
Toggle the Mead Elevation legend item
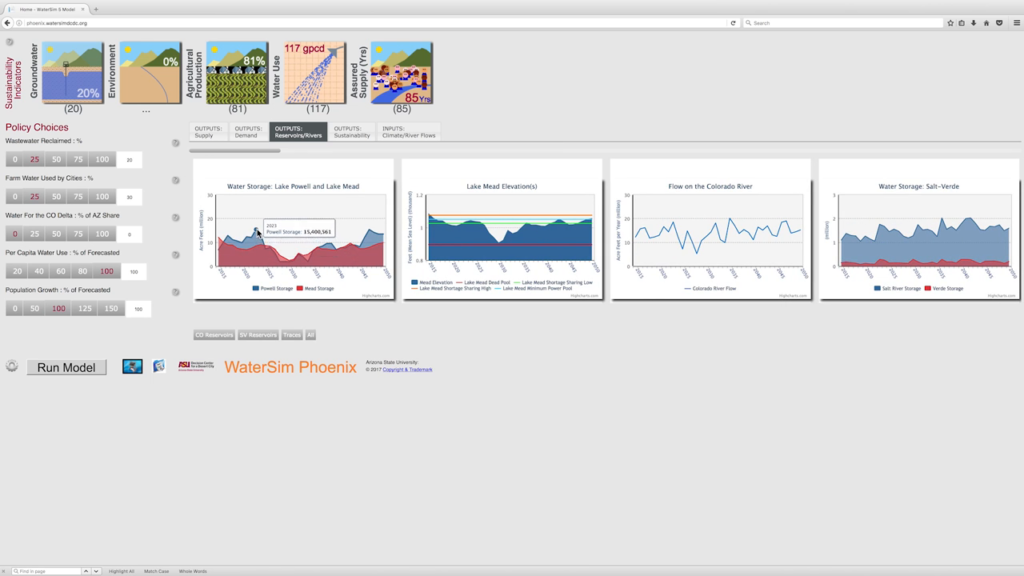(432, 282)
